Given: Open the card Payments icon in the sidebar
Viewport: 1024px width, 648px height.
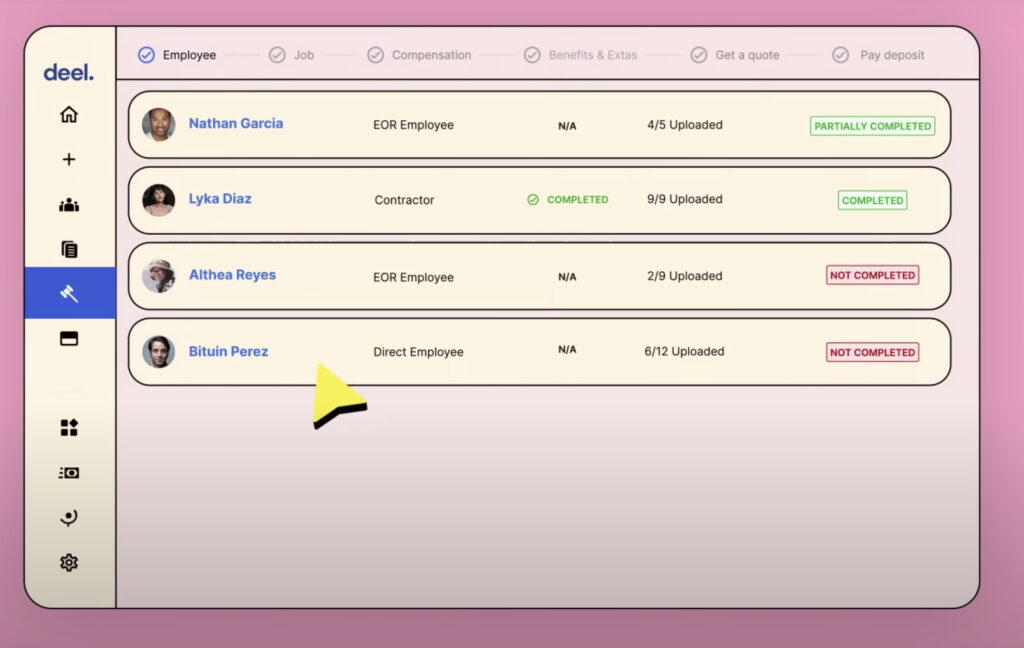Looking at the screenshot, I should click(69, 339).
